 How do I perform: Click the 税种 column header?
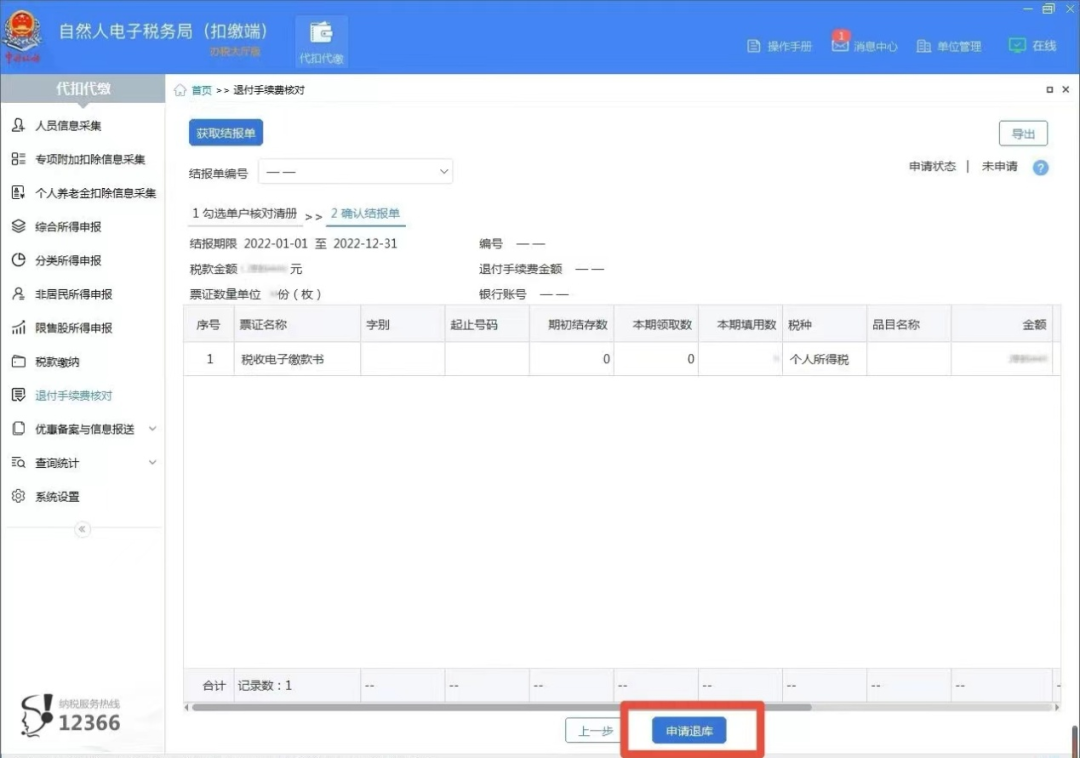824,324
